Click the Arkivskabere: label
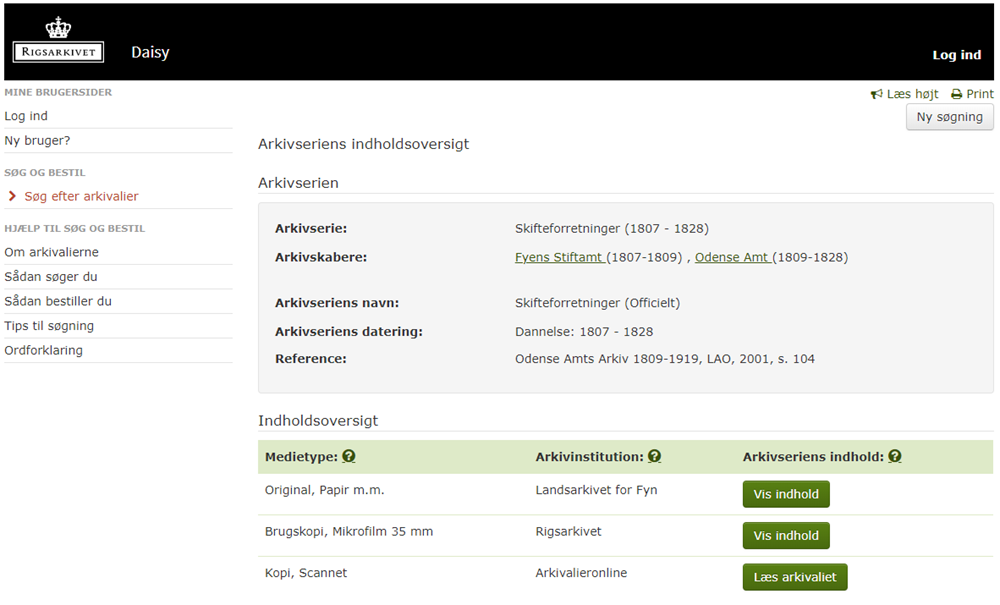Image resolution: width=1000 pixels, height=605 pixels. (321, 258)
